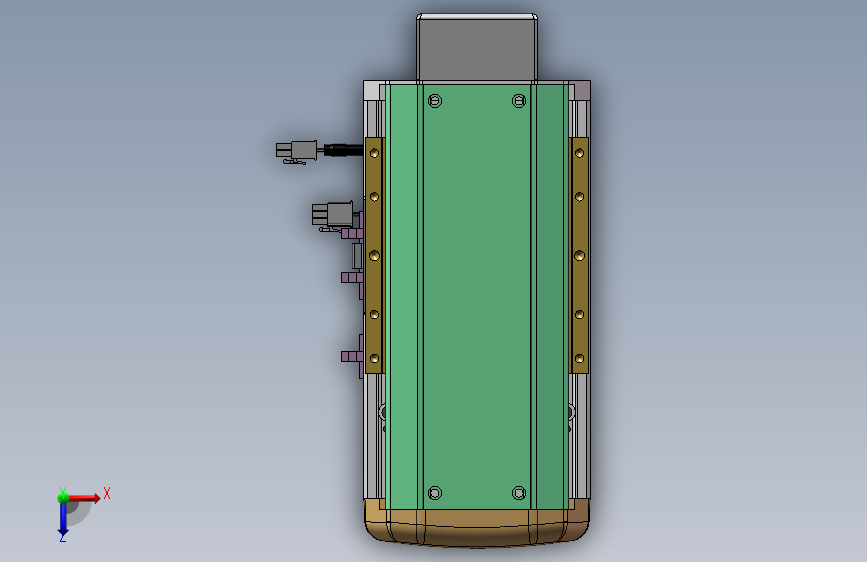The height and width of the screenshot is (562, 867).
Task: Select the gray motor housing on top
Action: pos(477,48)
